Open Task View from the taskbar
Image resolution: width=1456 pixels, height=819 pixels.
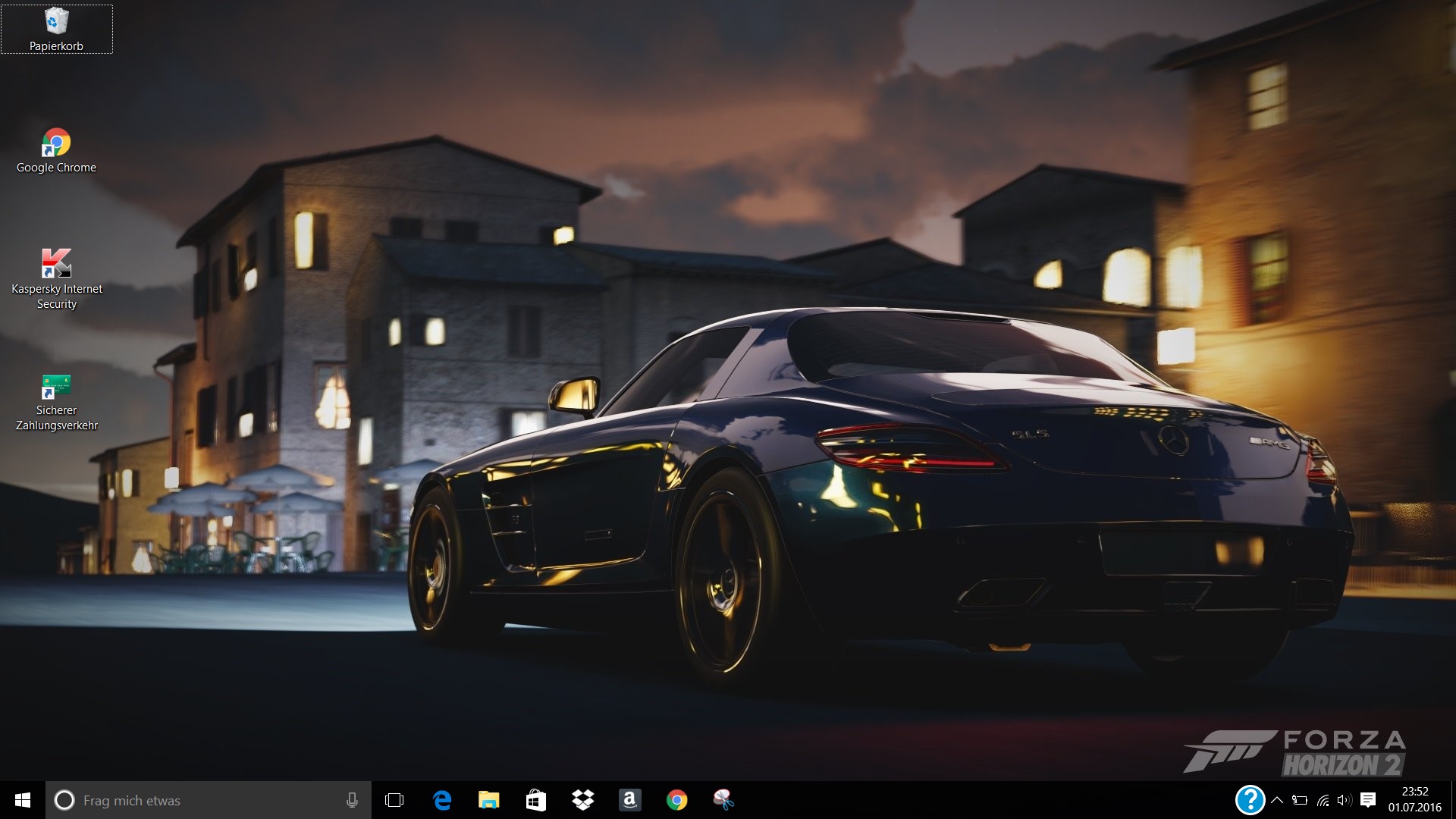[394, 800]
